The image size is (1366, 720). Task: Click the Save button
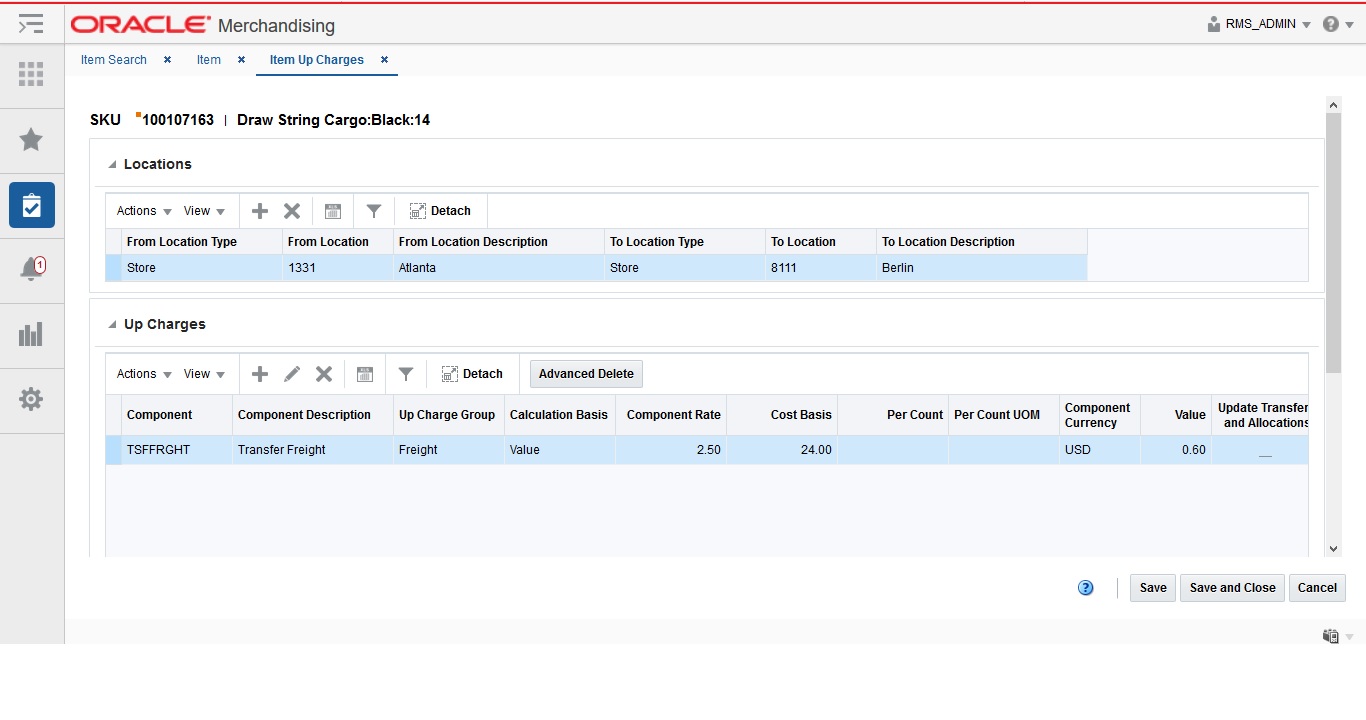[x=1153, y=588]
